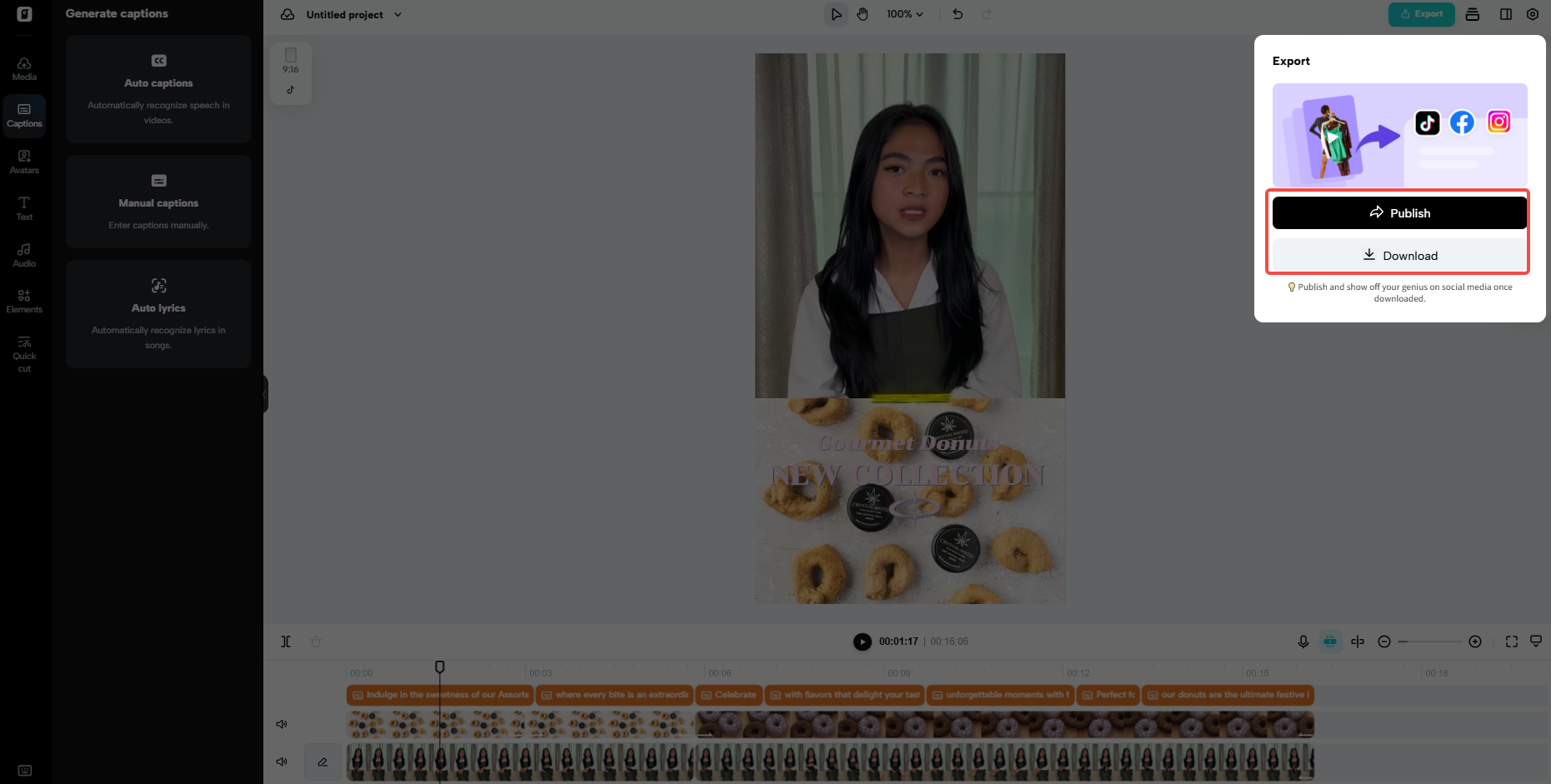Open editor settings gear icon

(x=1533, y=14)
